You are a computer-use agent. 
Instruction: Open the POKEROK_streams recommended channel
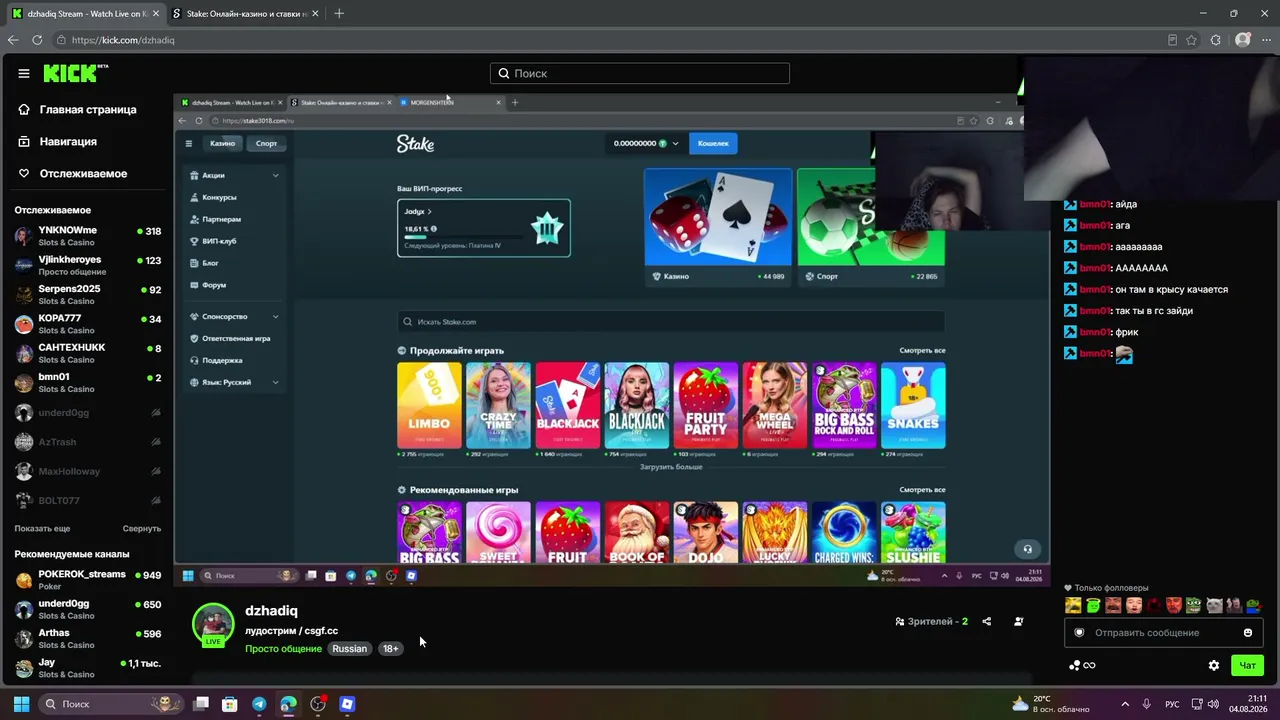(x=88, y=580)
